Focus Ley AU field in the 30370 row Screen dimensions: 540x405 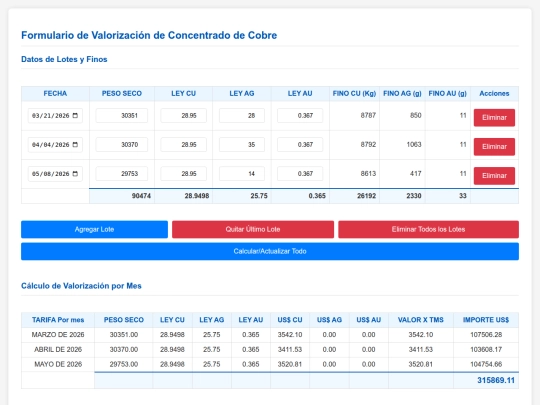pyautogui.click(x=300, y=145)
